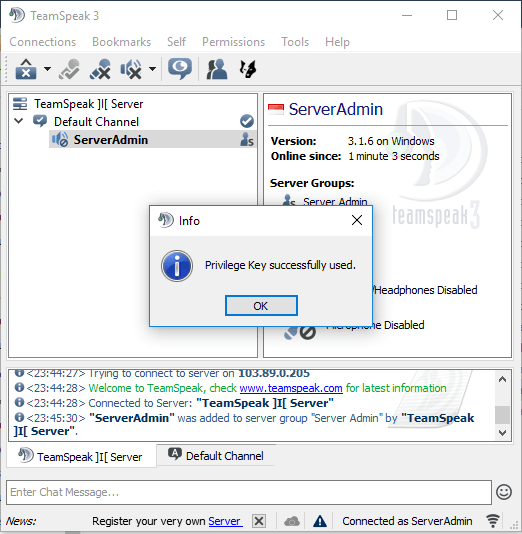Open the Permissions menu
The width and height of the screenshot is (522, 534).
[233, 42]
